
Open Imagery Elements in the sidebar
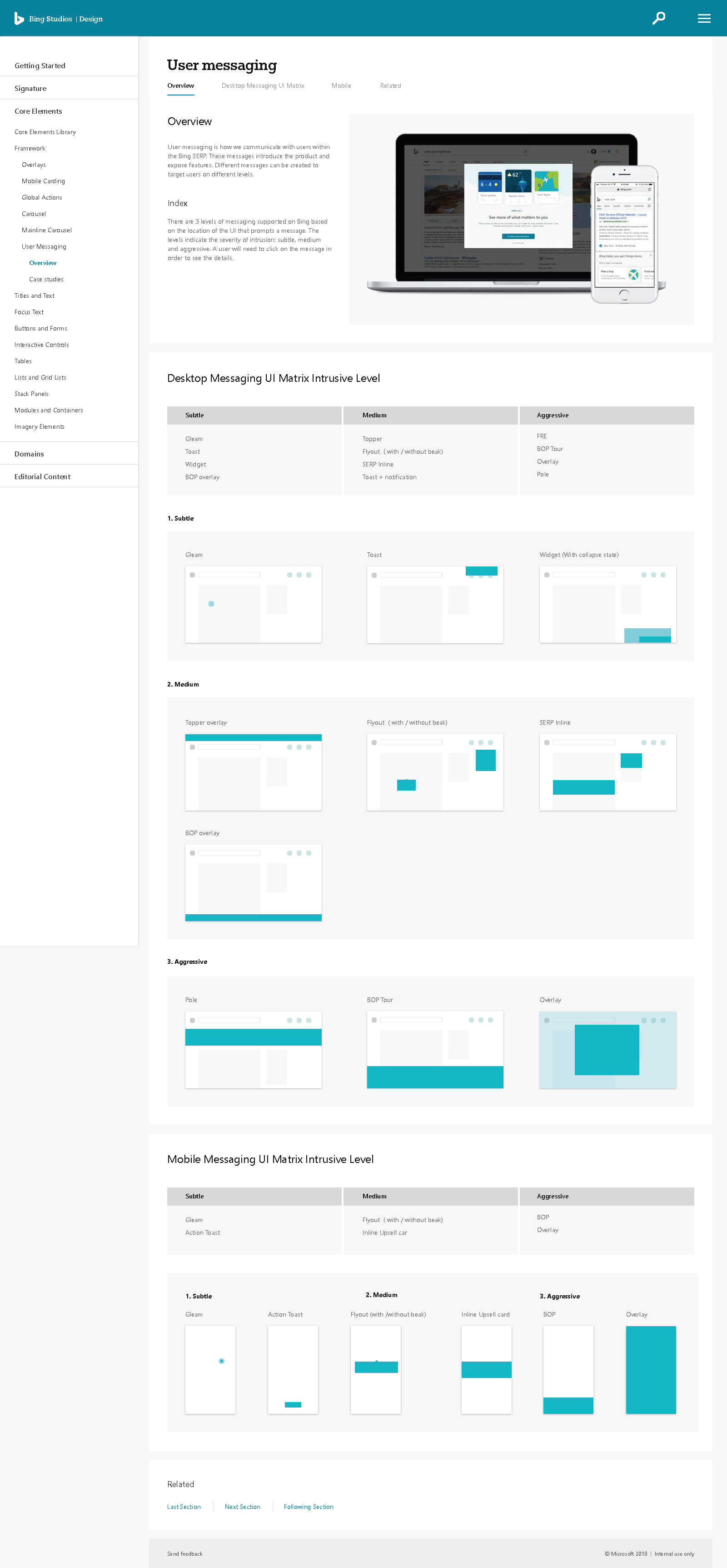[x=40, y=427]
